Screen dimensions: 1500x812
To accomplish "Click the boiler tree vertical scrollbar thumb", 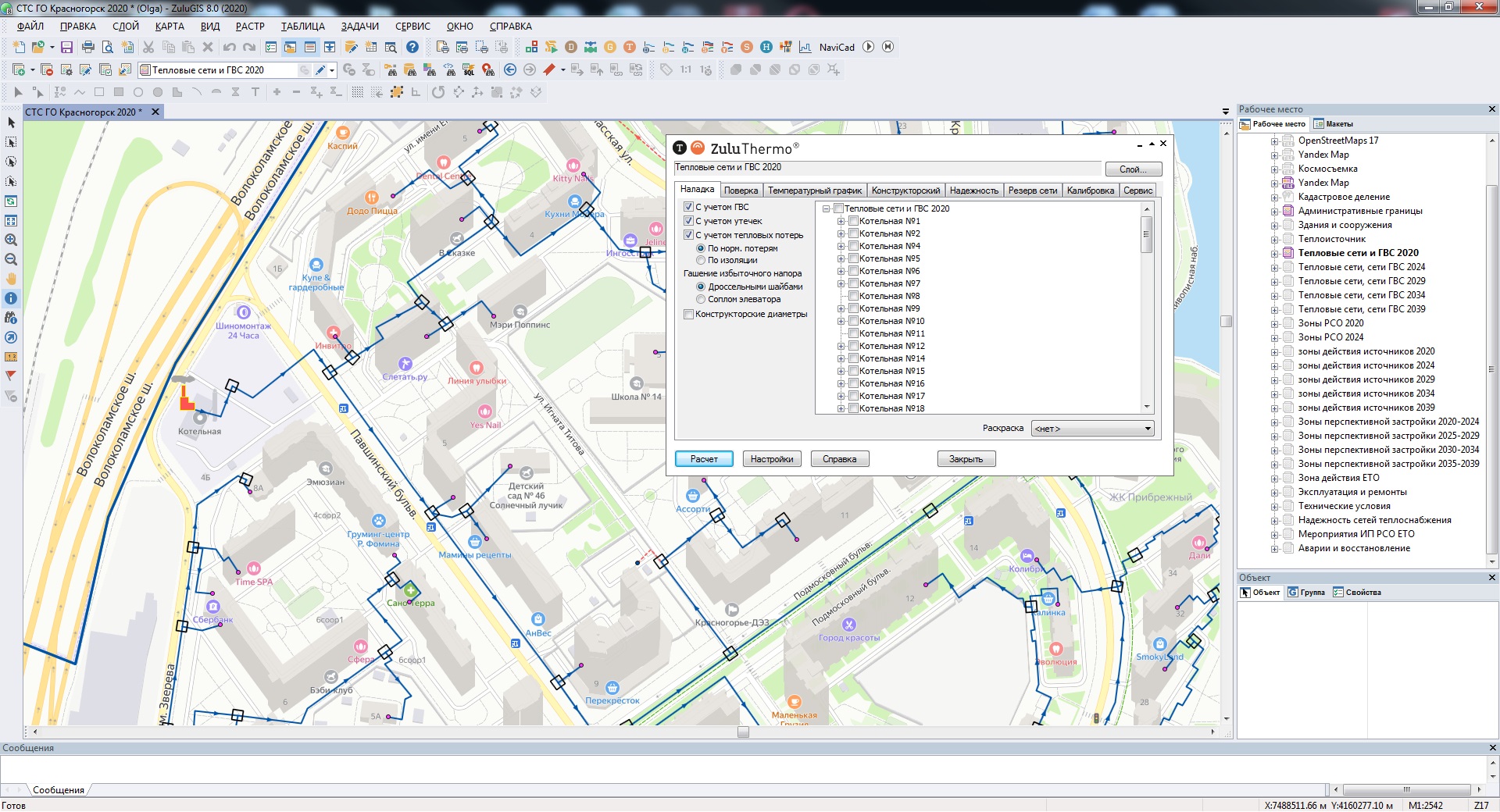I will 1147,235.
